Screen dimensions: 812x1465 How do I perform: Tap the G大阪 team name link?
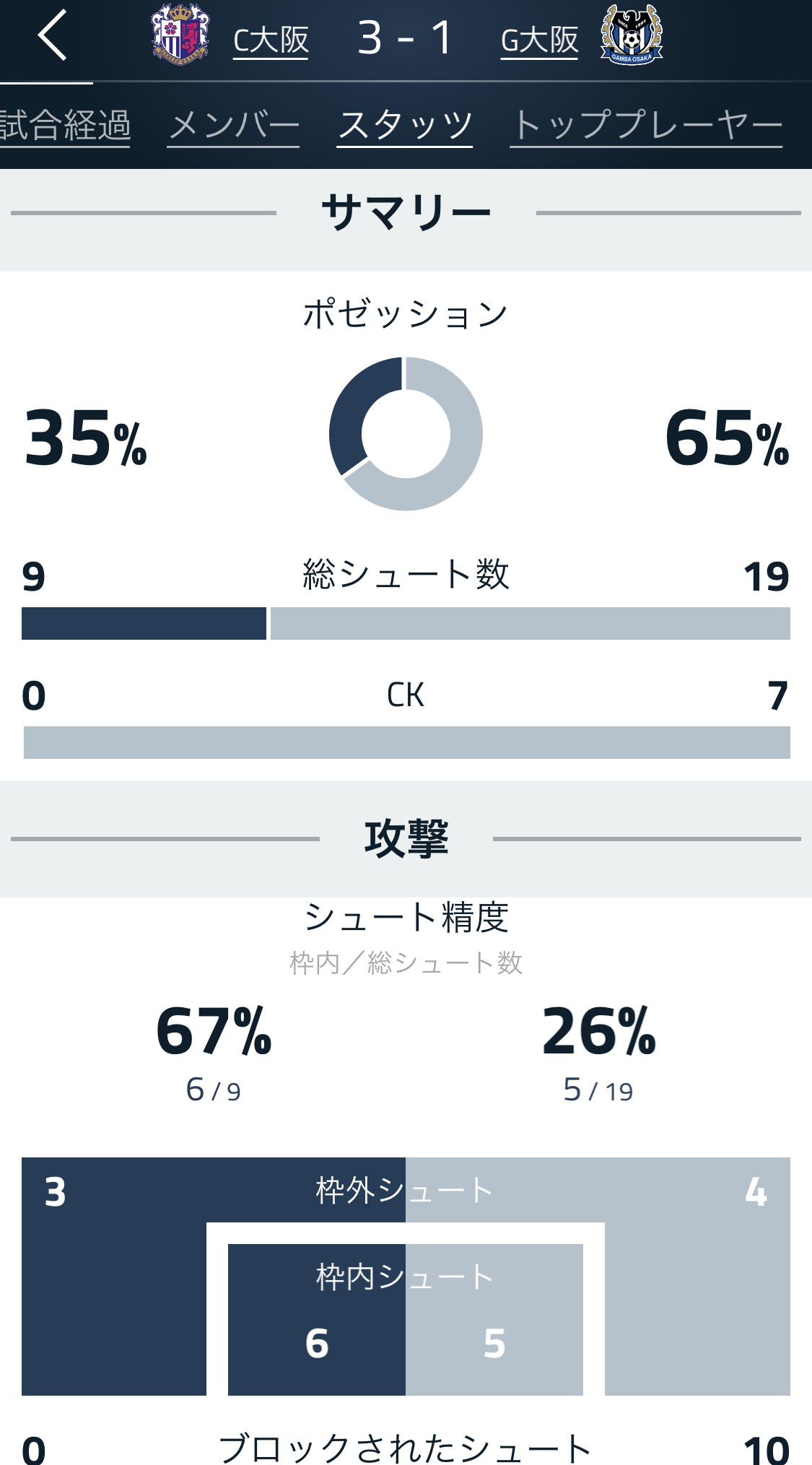click(x=539, y=40)
